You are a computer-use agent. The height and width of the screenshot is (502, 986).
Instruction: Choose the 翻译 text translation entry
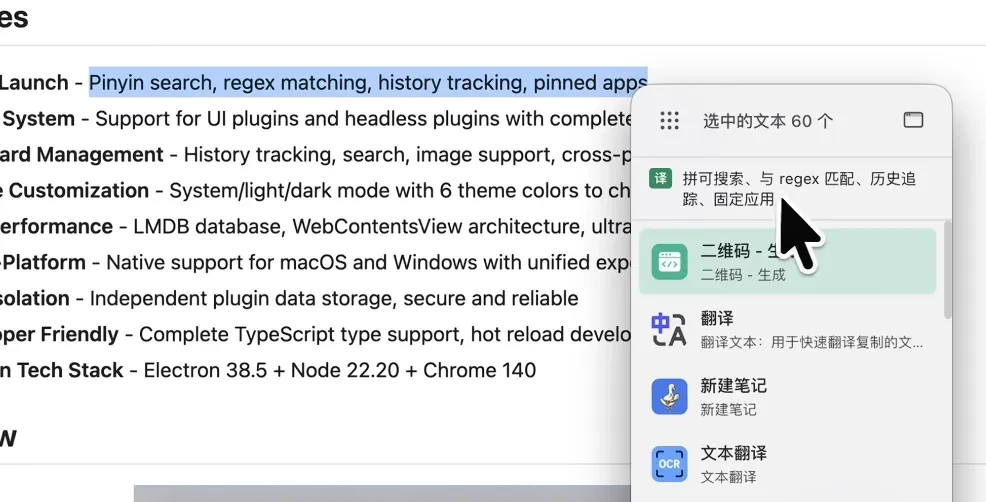(787, 330)
